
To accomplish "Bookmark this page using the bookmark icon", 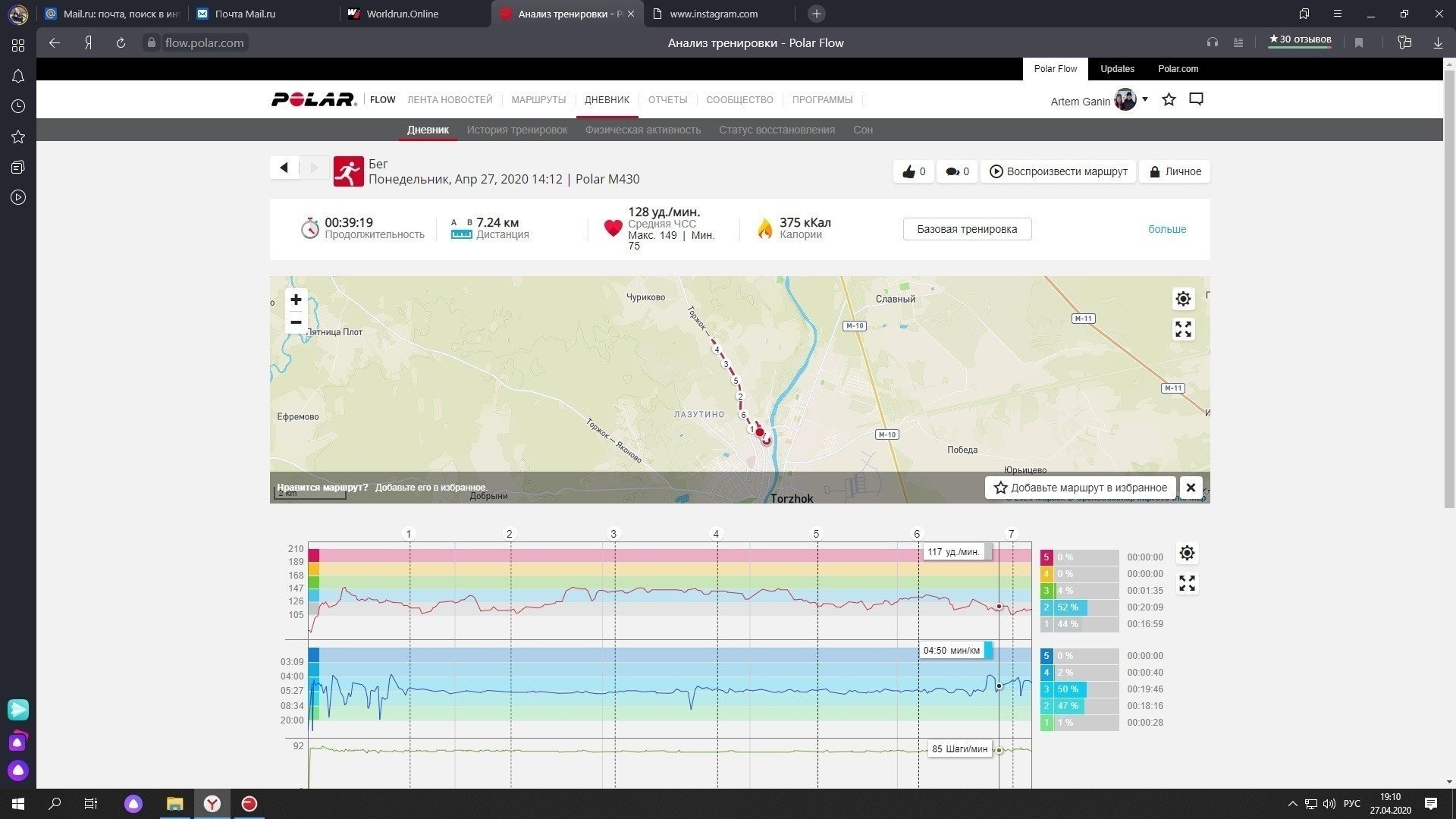I will (1359, 43).
